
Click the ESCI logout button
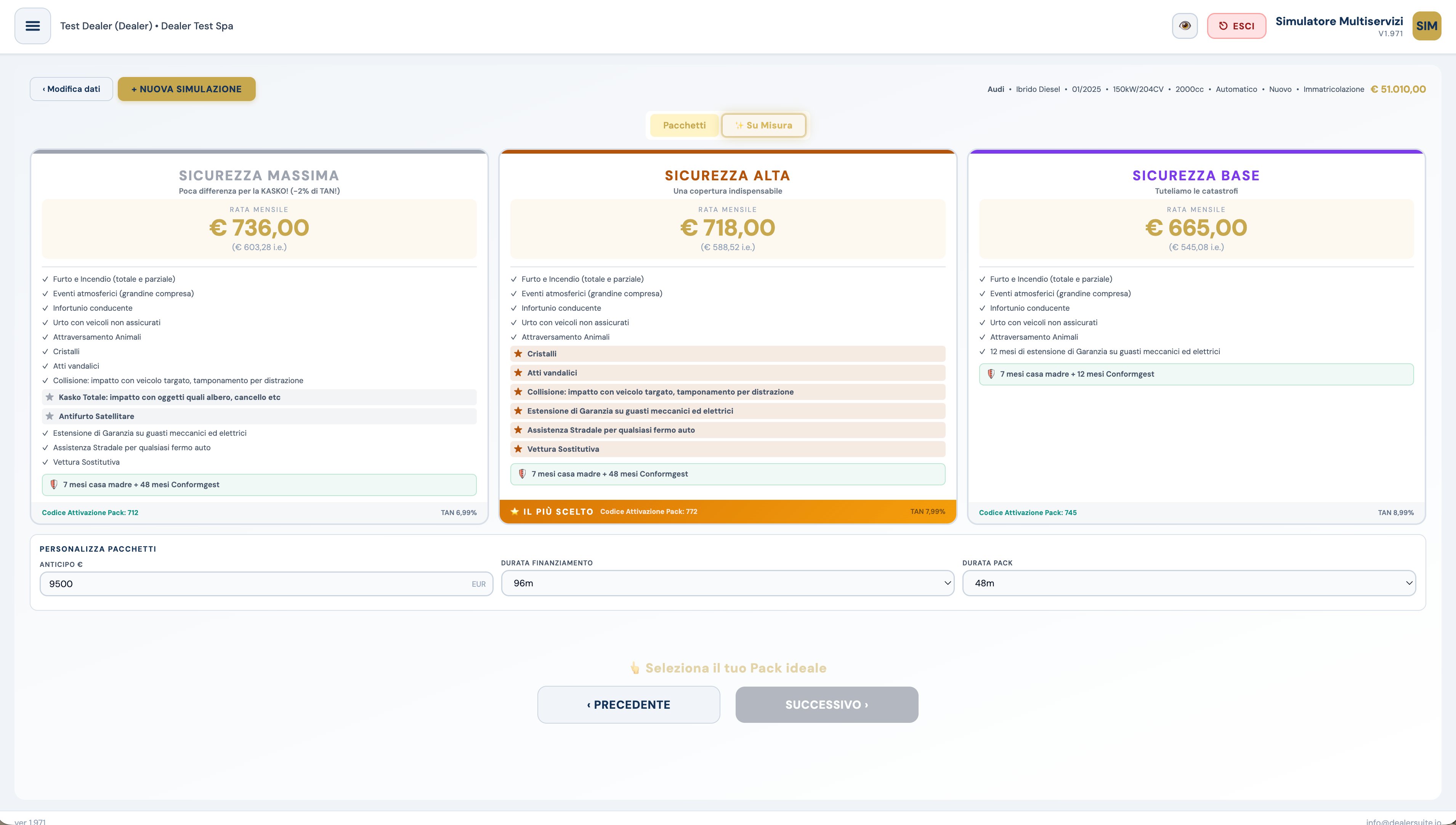[1236, 26]
